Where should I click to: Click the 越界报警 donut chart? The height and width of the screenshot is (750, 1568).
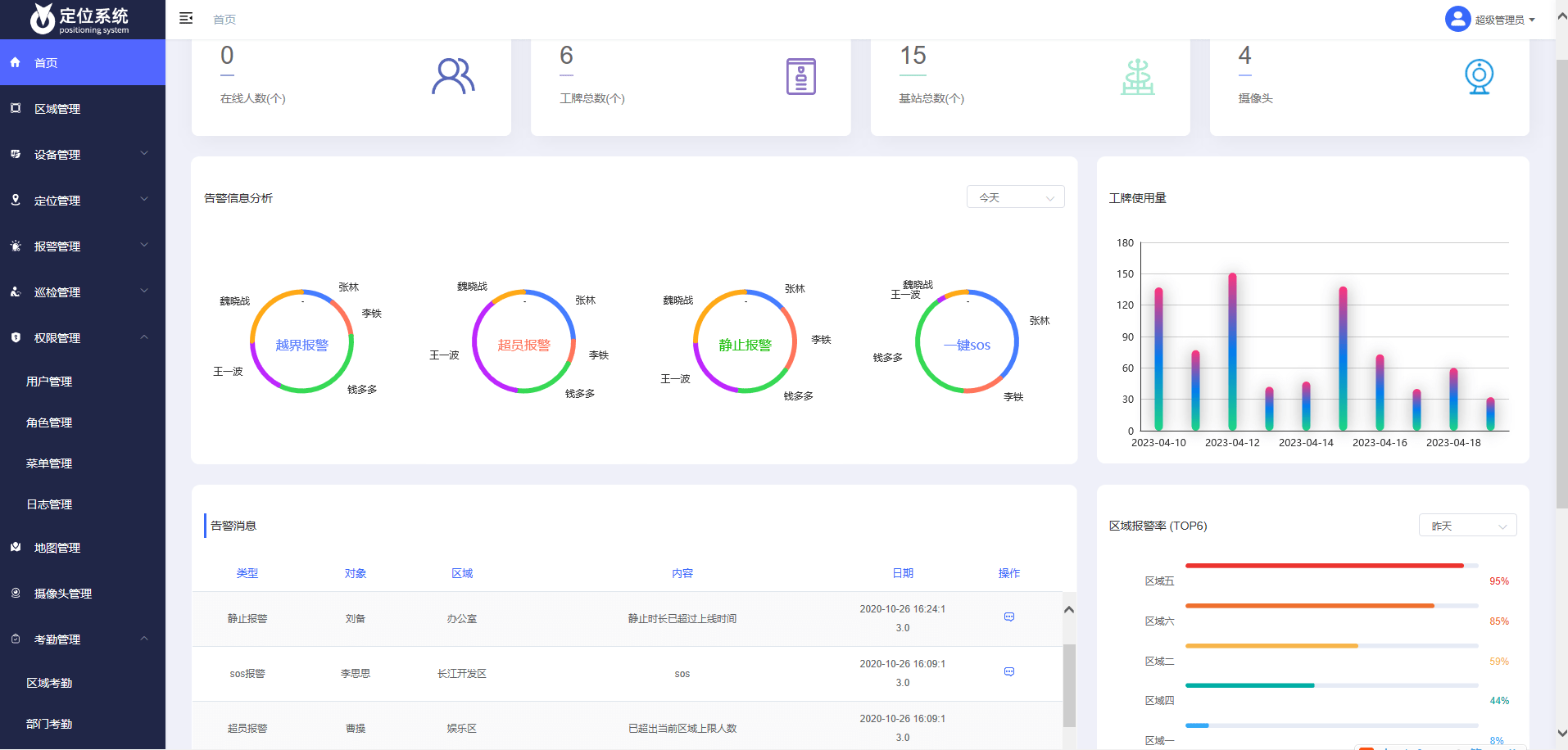tap(301, 341)
